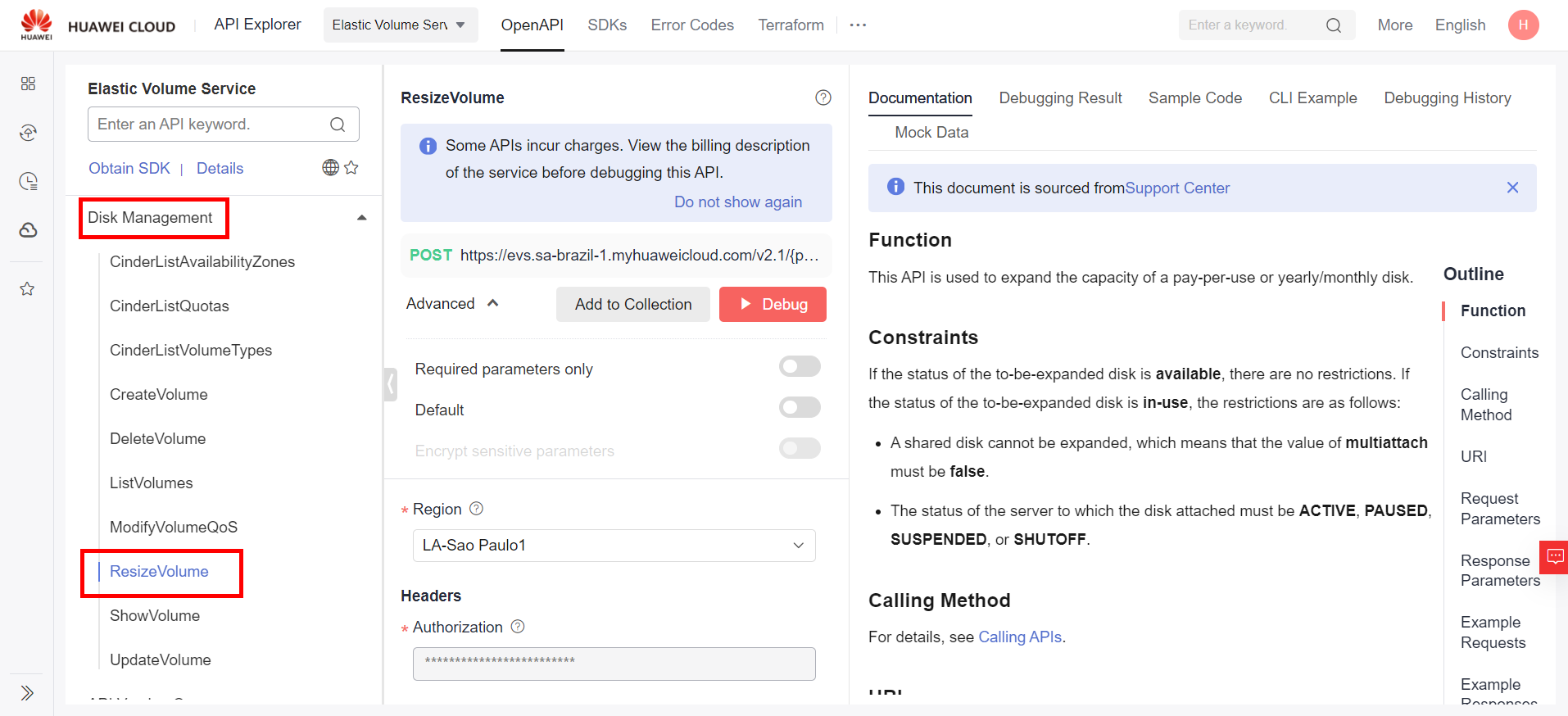Turn on the Default toggle
Viewport: 1568px width, 716px height.
(799, 407)
